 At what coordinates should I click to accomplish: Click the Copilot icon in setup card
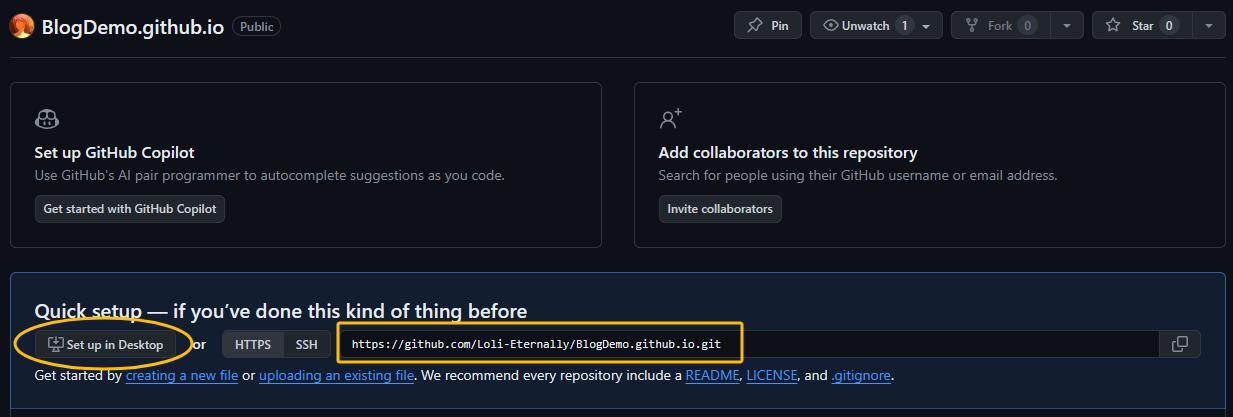pyautogui.click(x=46, y=120)
